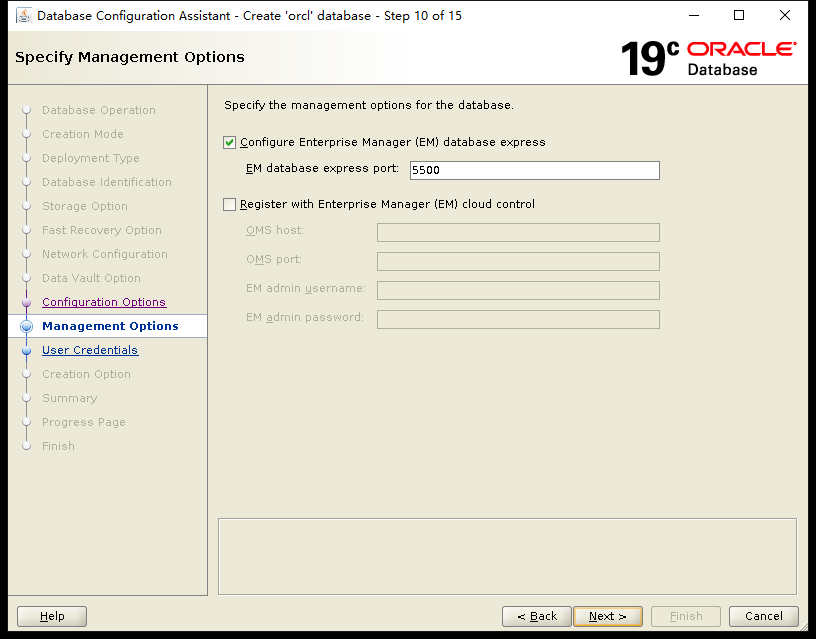Screen dimensions: 816x639
Task: Proceed with the Next button
Action: 608,616
